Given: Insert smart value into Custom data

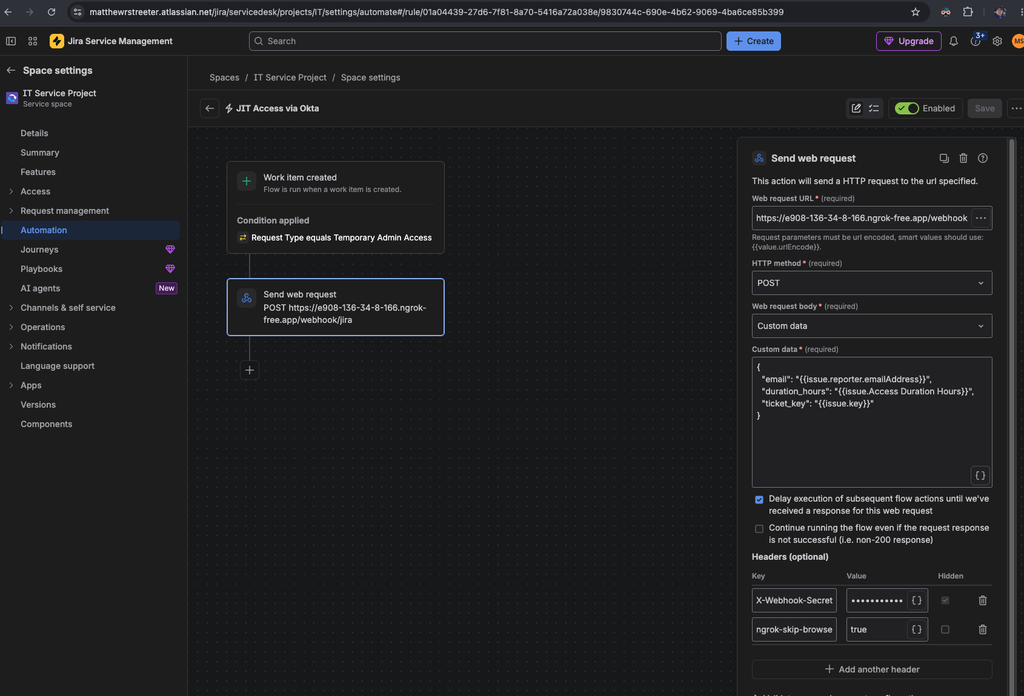Looking at the screenshot, I should click(980, 475).
